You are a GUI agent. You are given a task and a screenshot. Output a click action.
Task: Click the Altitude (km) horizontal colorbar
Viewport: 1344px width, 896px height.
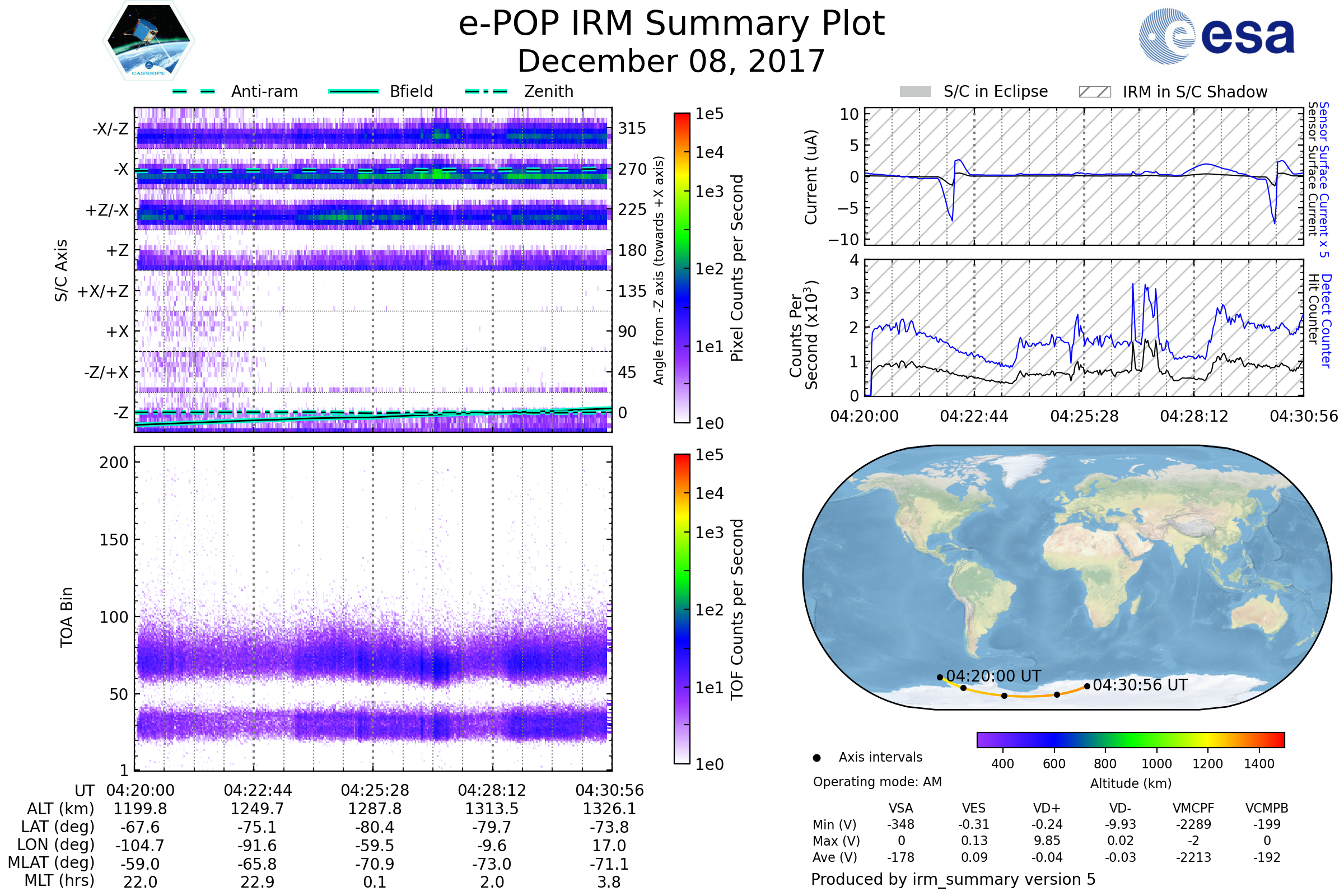click(x=1130, y=739)
